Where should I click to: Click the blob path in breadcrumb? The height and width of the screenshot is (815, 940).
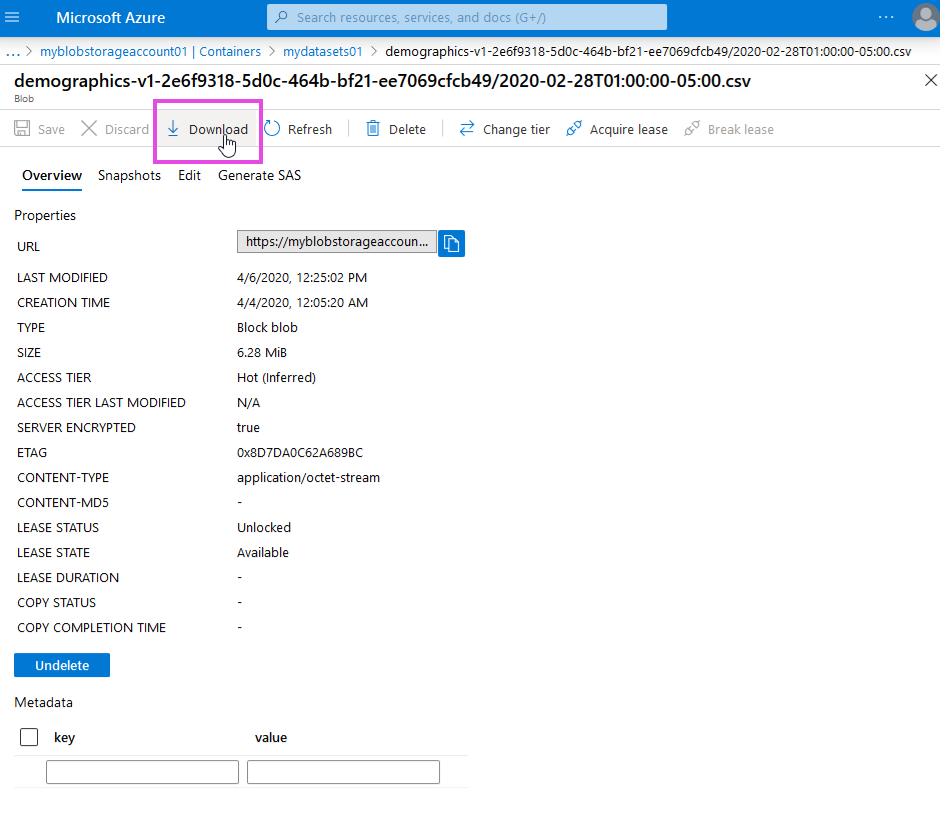point(648,52)
